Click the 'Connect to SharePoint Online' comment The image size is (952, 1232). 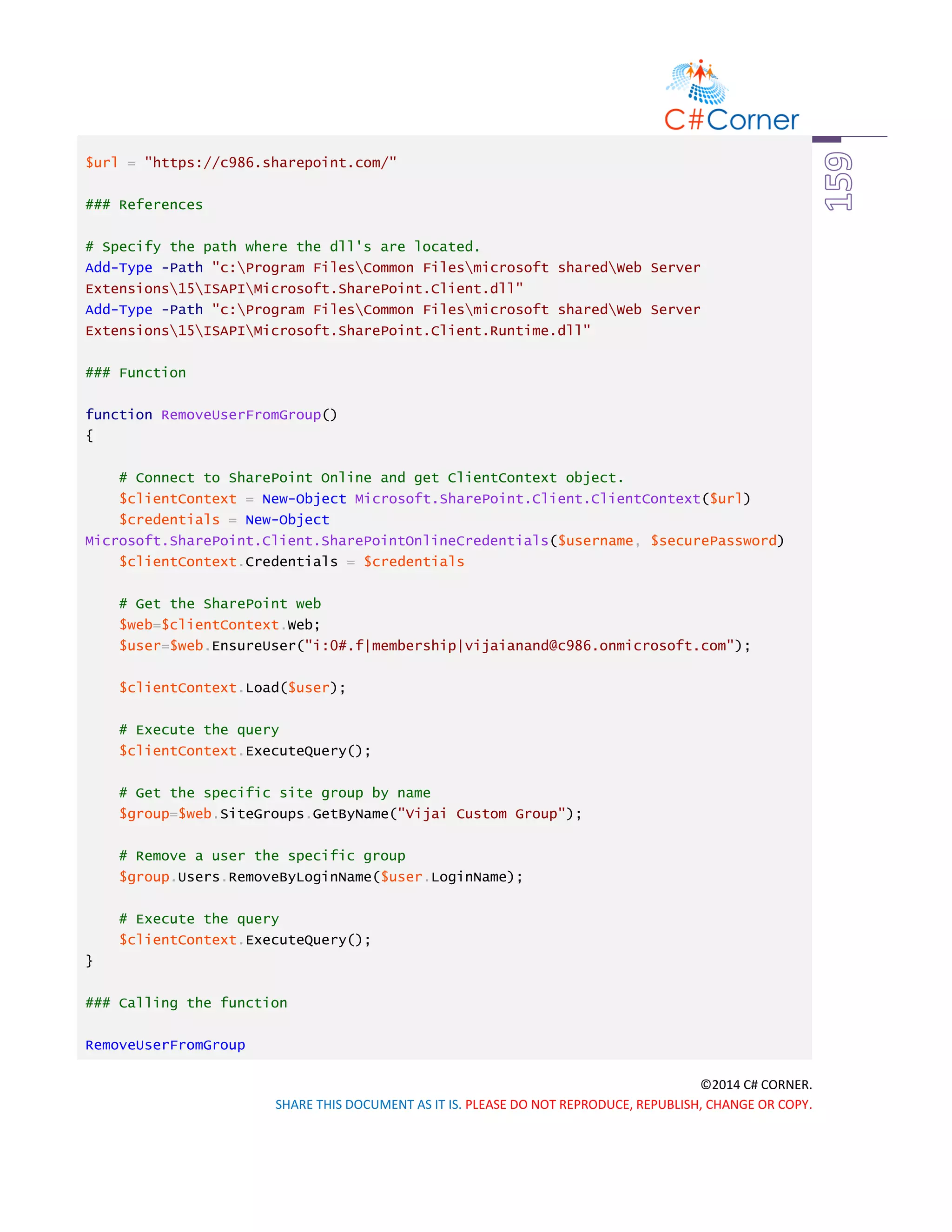click(371, 478)
